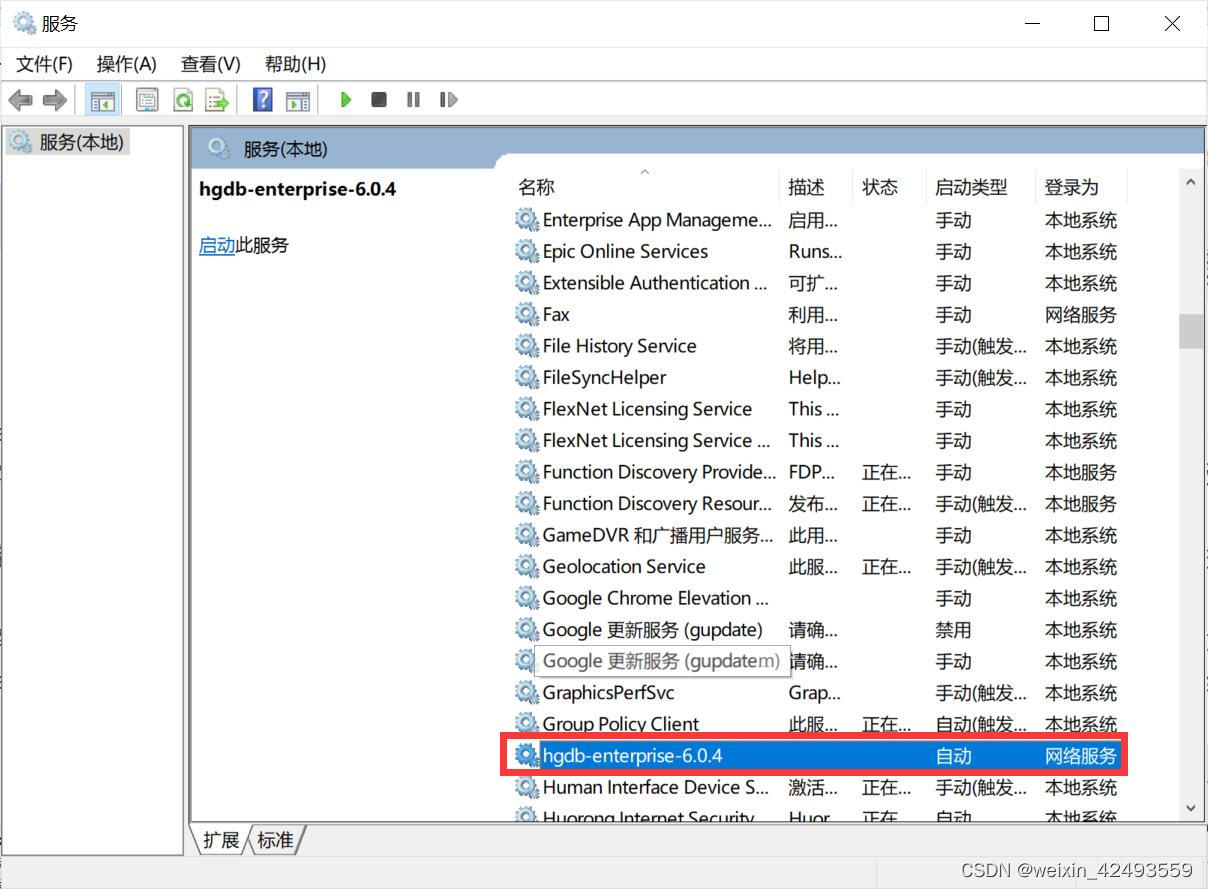The image size is (1208, 889).
Task: Click the 禁用 startup type of gupdate
Action: pyautogui.click(x=953, y=630)
